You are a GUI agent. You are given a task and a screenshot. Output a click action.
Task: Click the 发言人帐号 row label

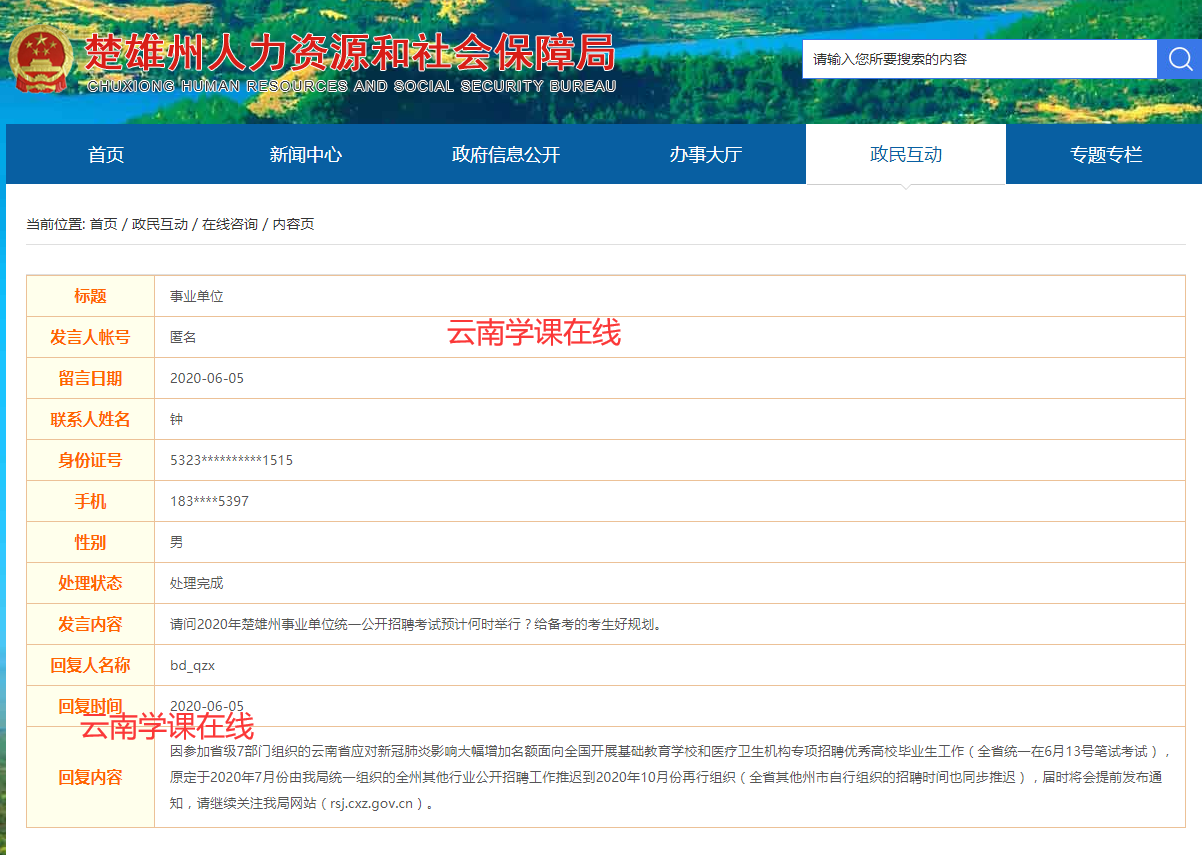[x=90, y=337]
